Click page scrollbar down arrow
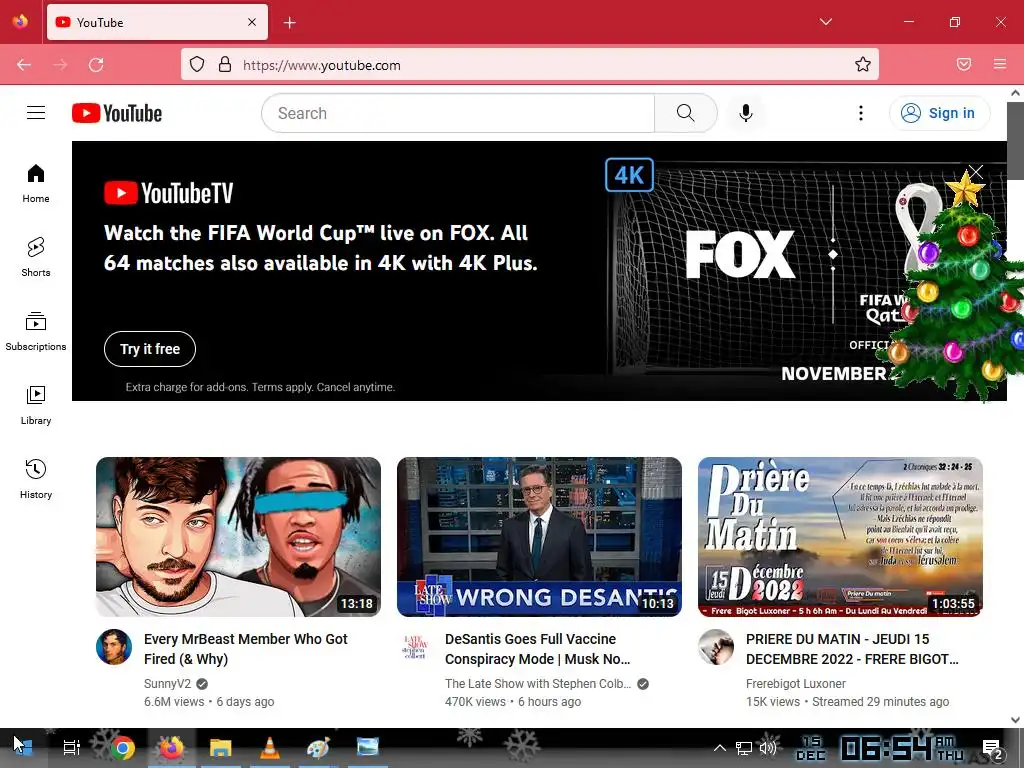Screen dimensions: 1024x768 point(1016,720)
